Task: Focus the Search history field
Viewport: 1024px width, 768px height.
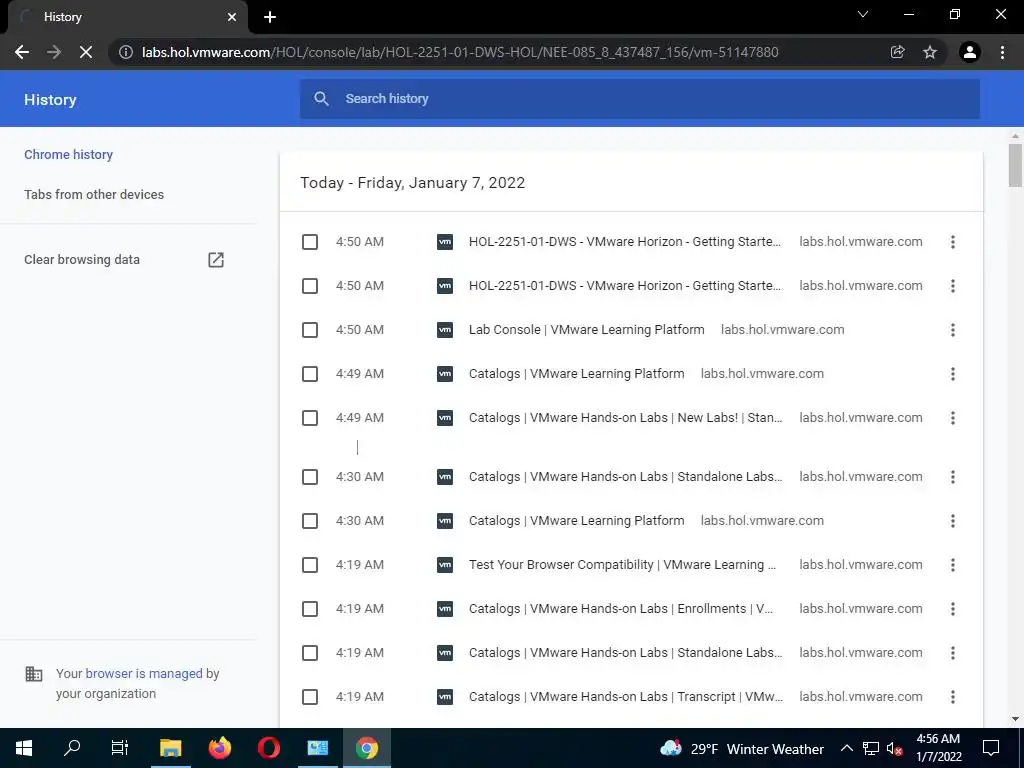Action: [639, 99]
